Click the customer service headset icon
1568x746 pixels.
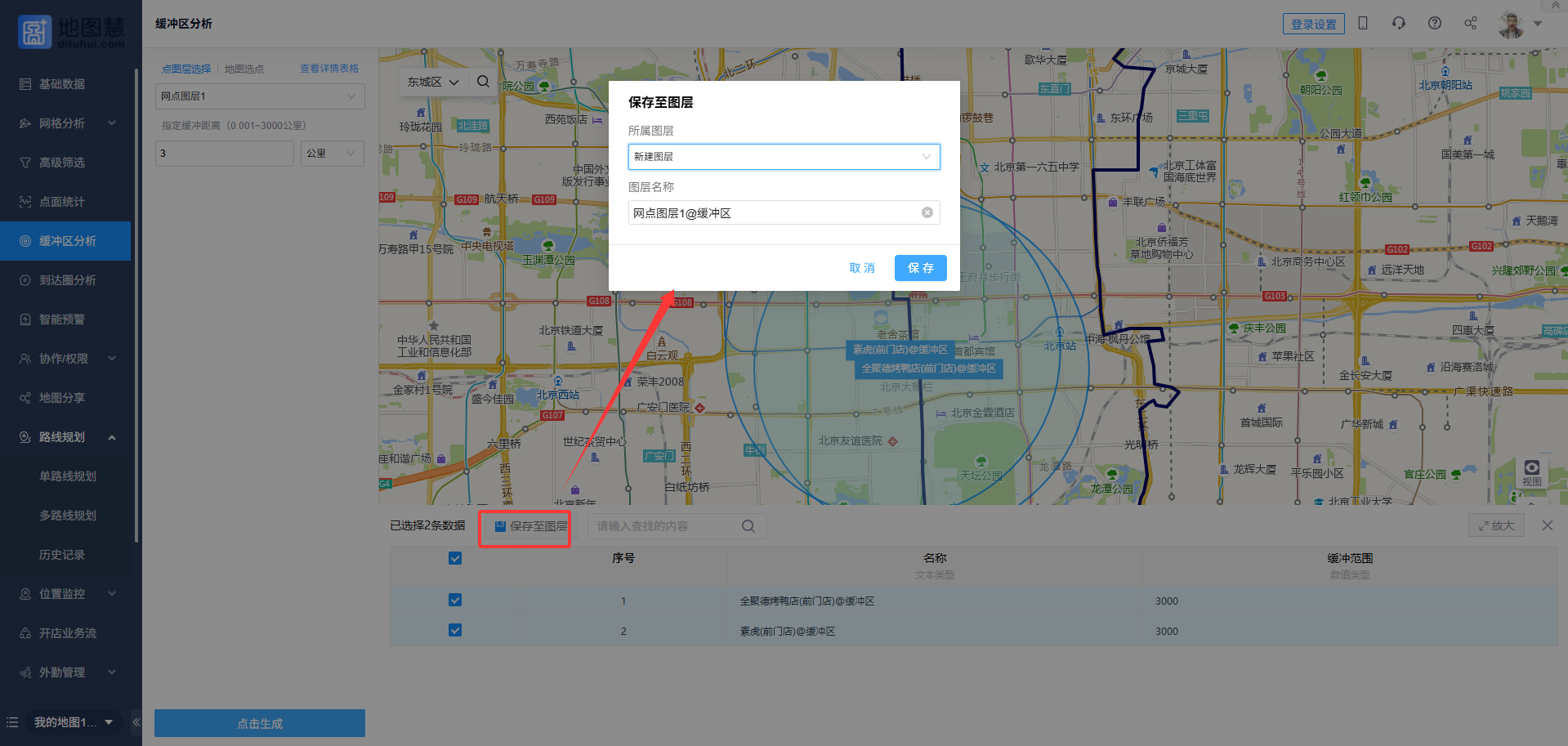coord(1398,23)
